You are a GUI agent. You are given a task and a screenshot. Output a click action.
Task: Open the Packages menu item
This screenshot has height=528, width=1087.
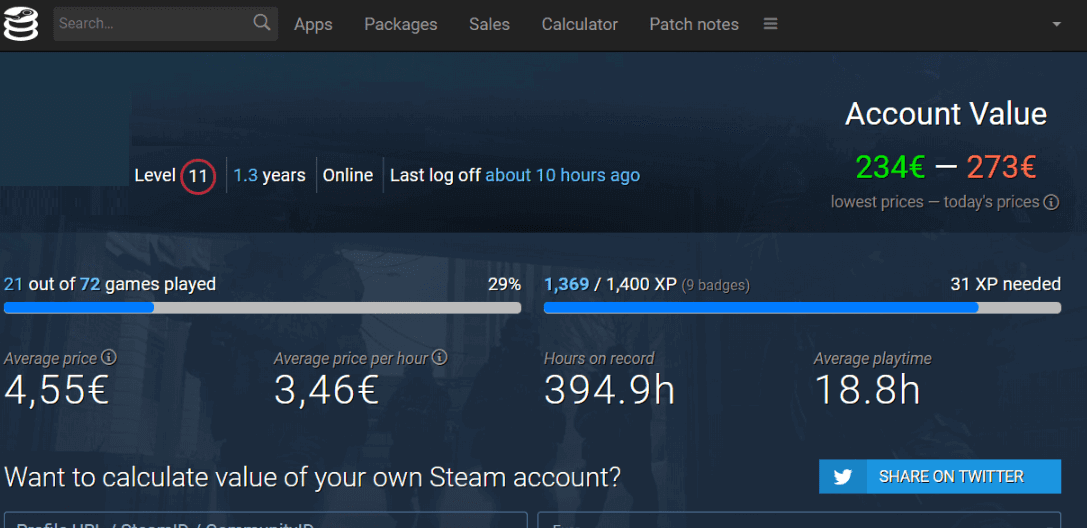400,24
